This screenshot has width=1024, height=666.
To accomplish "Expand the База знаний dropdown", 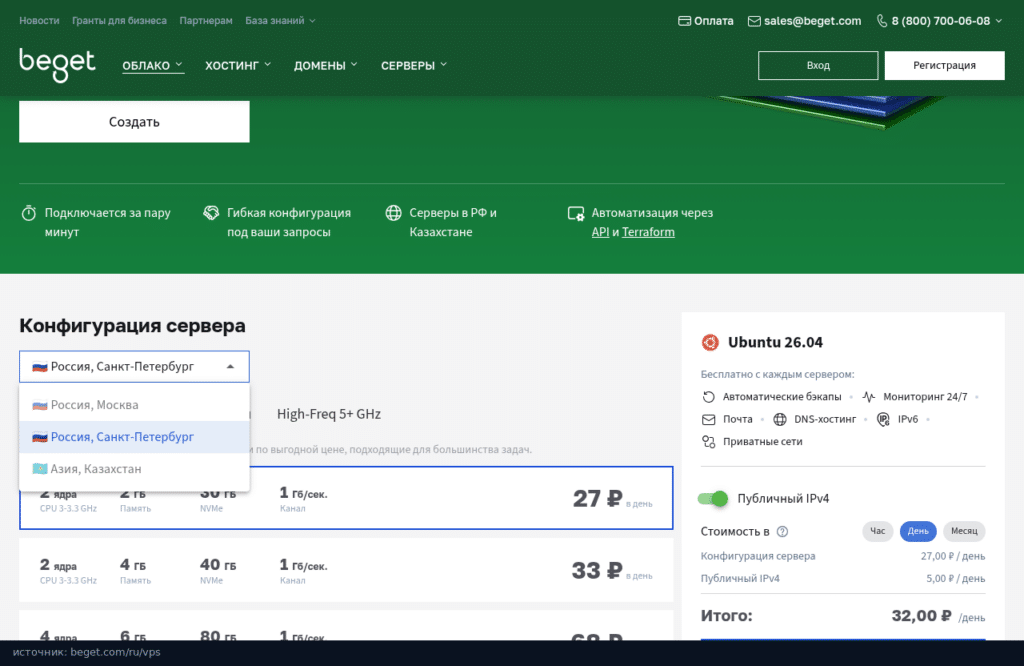I will pyautogui.click(x=280, y=21).
